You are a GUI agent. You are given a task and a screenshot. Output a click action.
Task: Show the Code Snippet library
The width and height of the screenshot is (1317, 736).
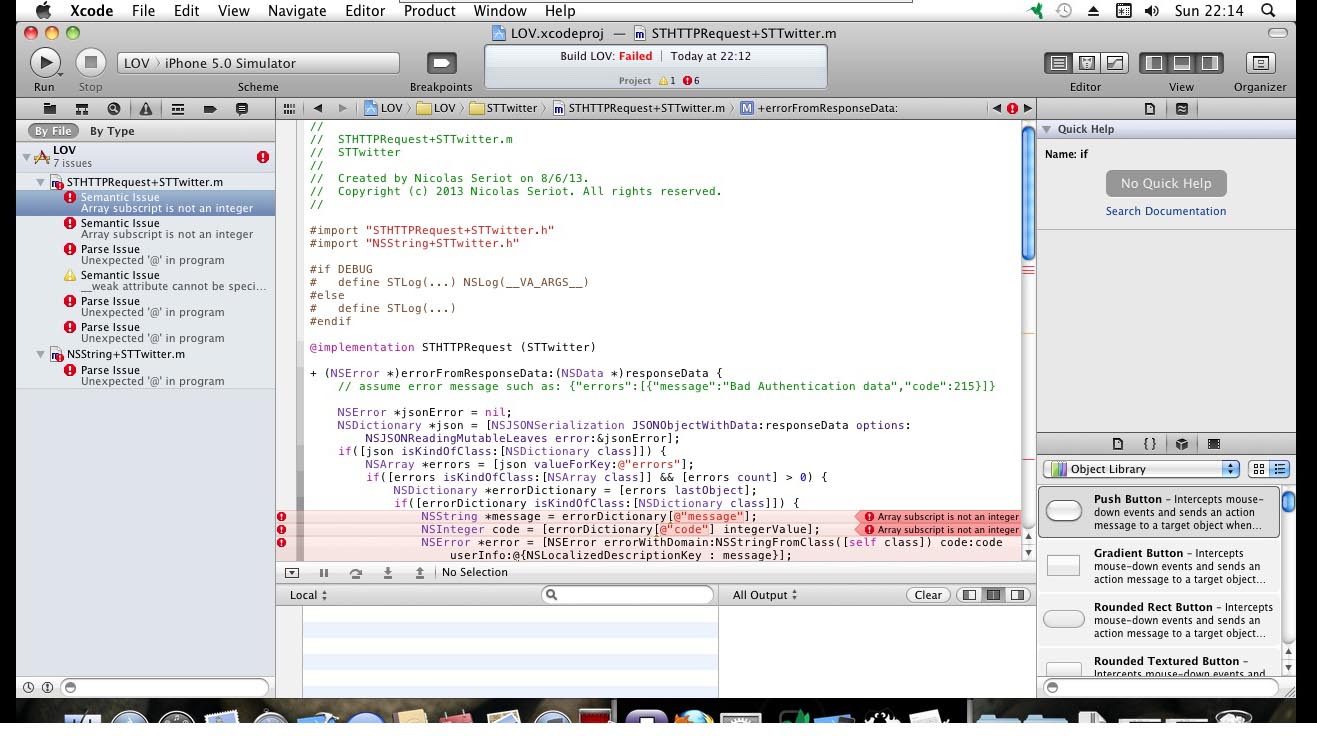click(x=1150, y=443)
